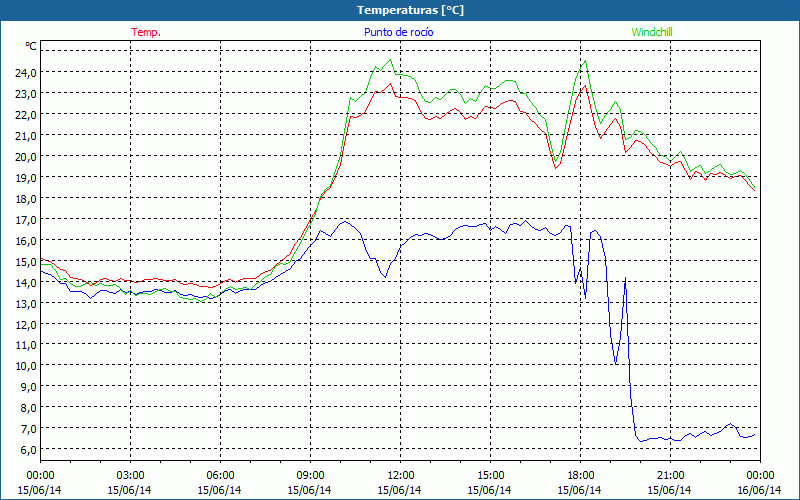Select the blue Punto de rocío legend label
The height and width of the screenshot is (500, 800).
[399, 32]
